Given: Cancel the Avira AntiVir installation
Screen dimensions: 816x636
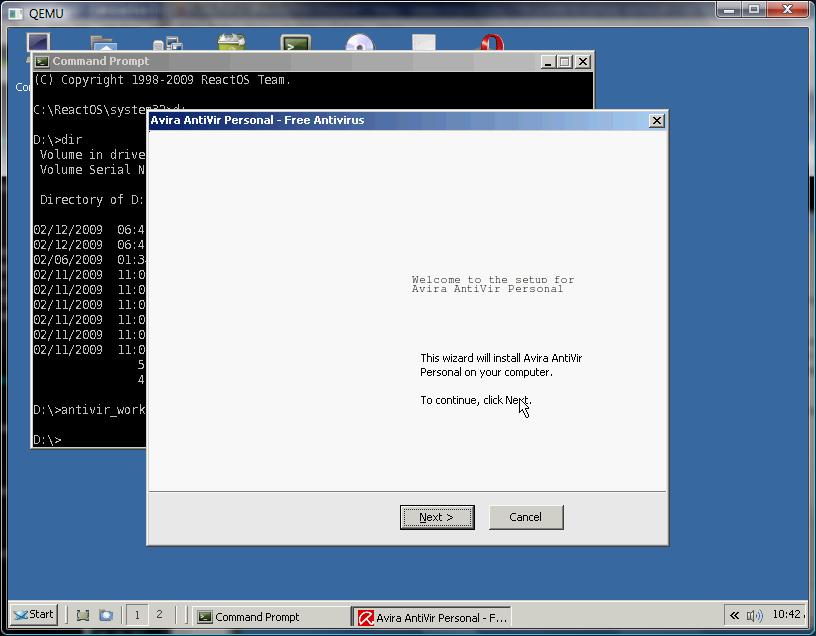Looking at the screenshot, I should (x=526, y=517).
